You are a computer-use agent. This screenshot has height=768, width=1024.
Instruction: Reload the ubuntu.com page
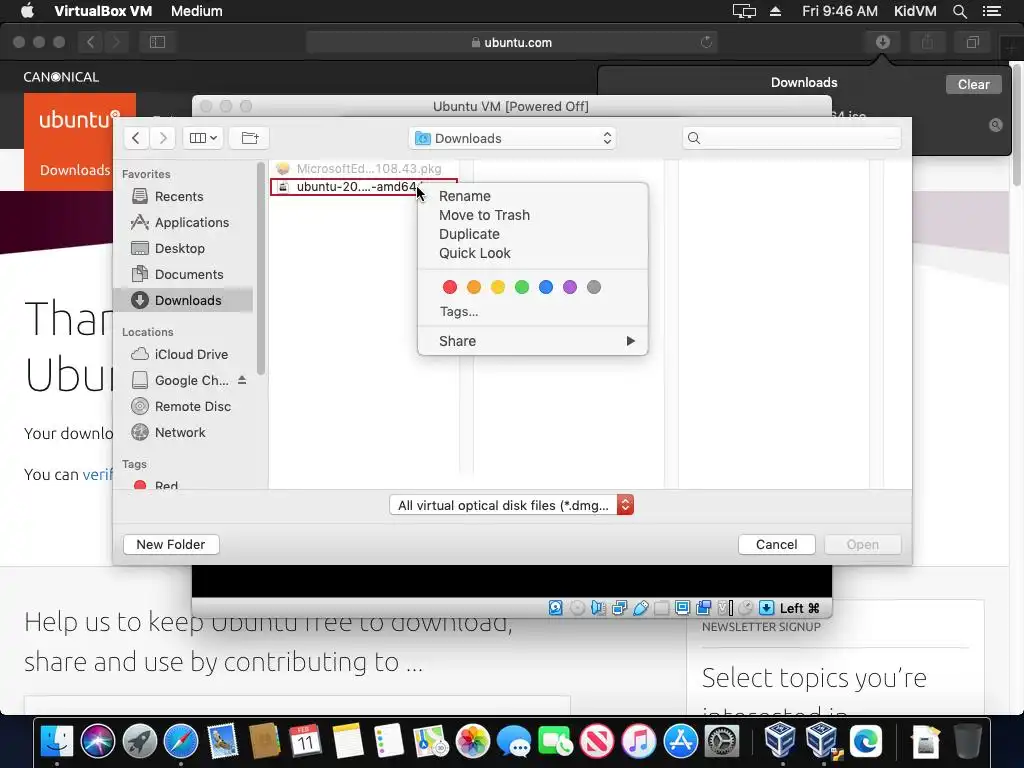(706, 42)
